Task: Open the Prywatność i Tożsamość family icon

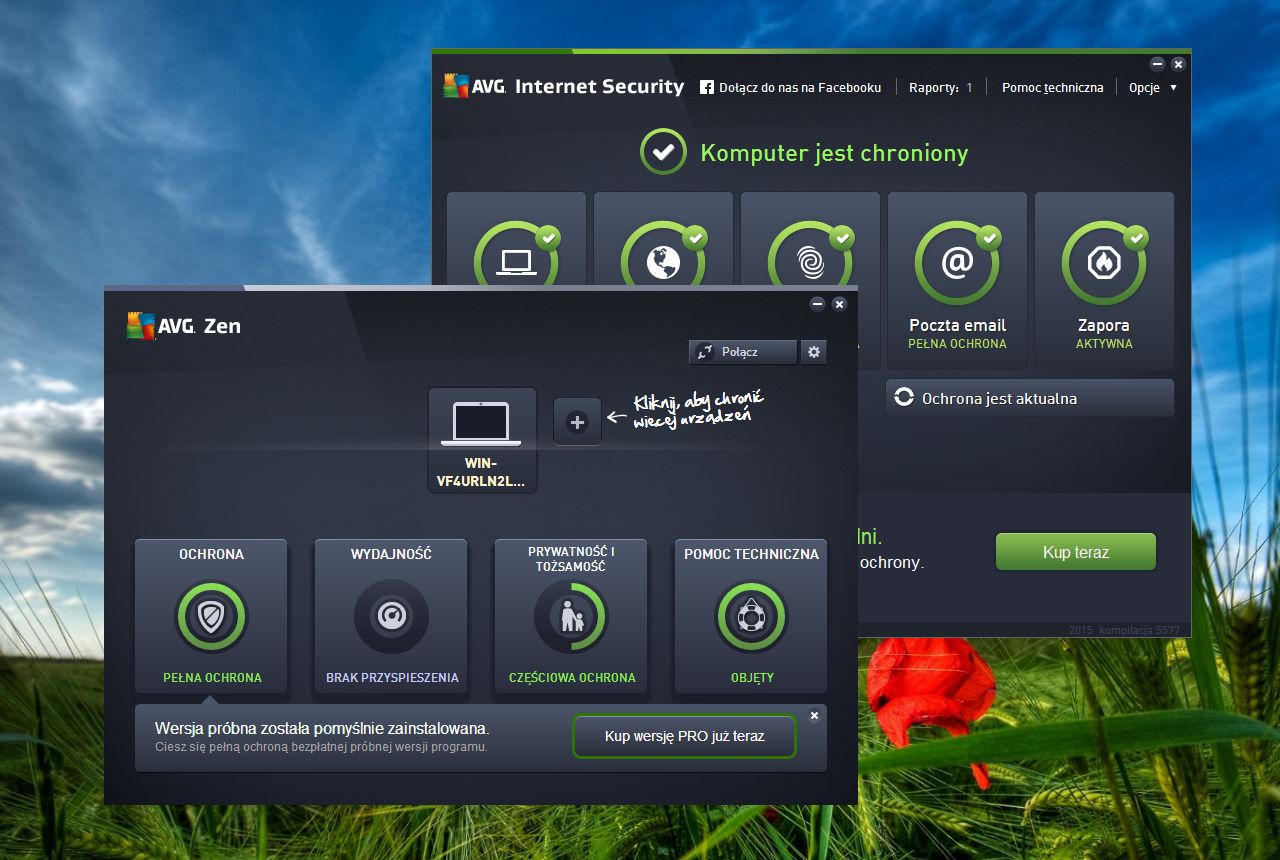Action: coord(571,616)
